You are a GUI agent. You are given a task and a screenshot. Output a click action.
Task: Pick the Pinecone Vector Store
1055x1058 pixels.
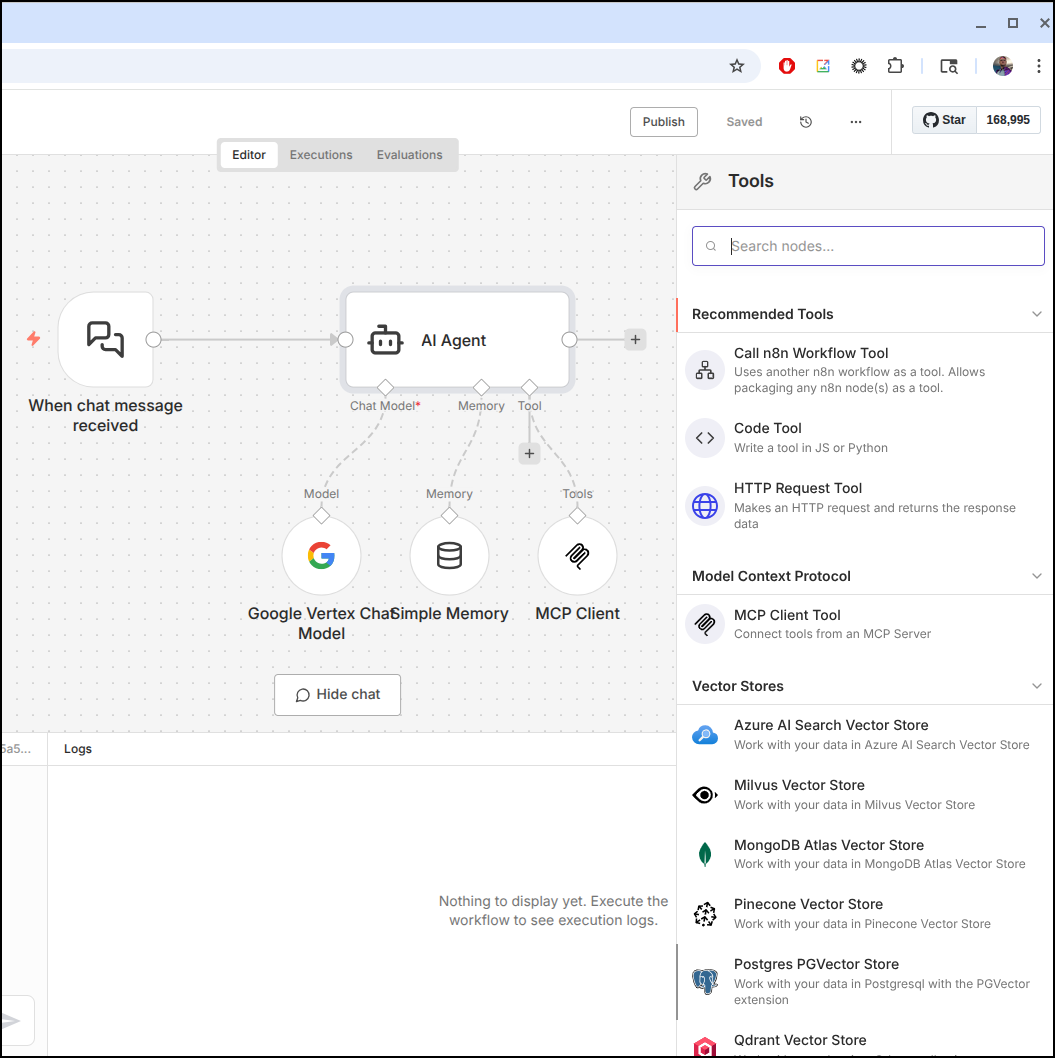point(808,913)
